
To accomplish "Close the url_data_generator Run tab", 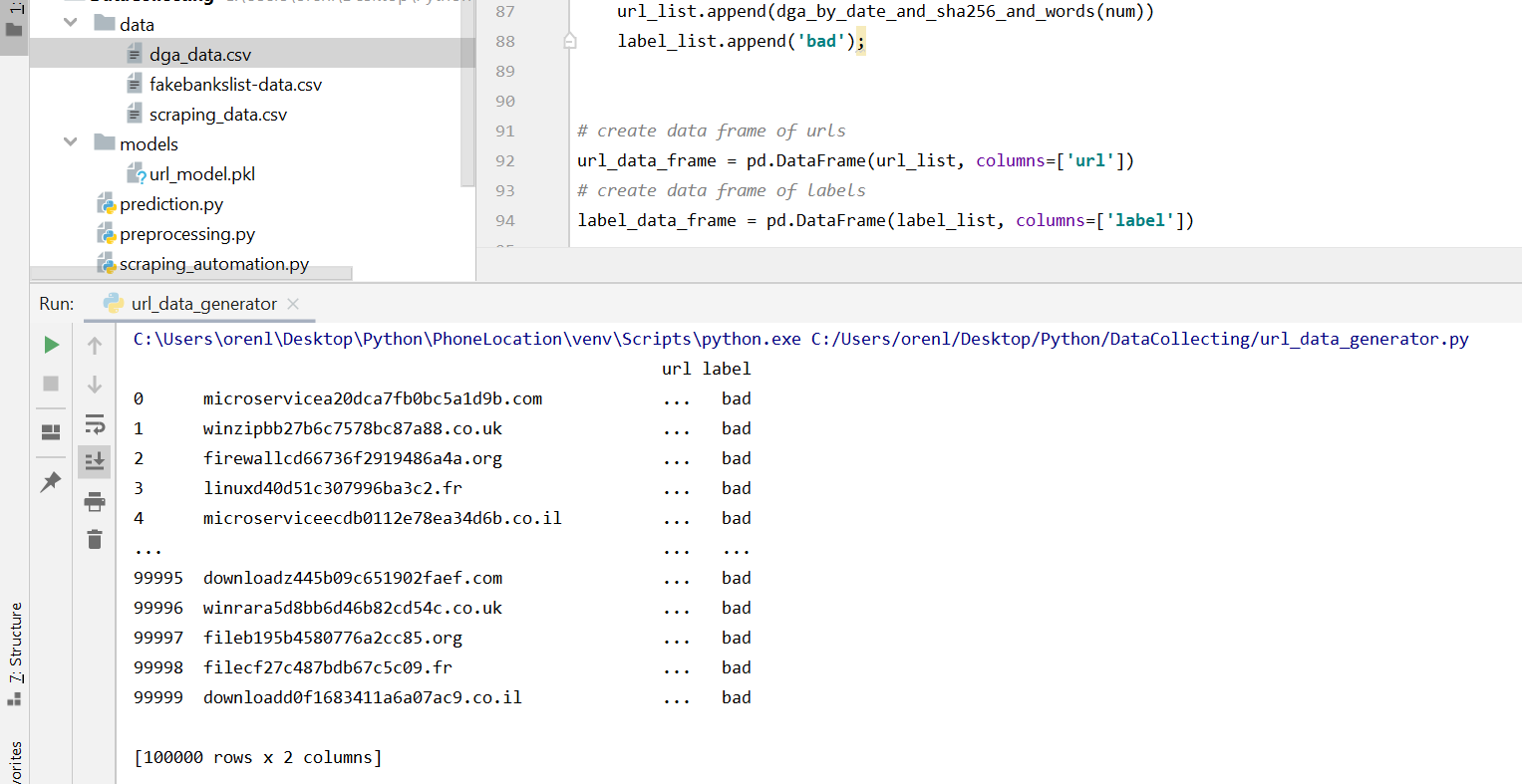I will click(293, 304).
